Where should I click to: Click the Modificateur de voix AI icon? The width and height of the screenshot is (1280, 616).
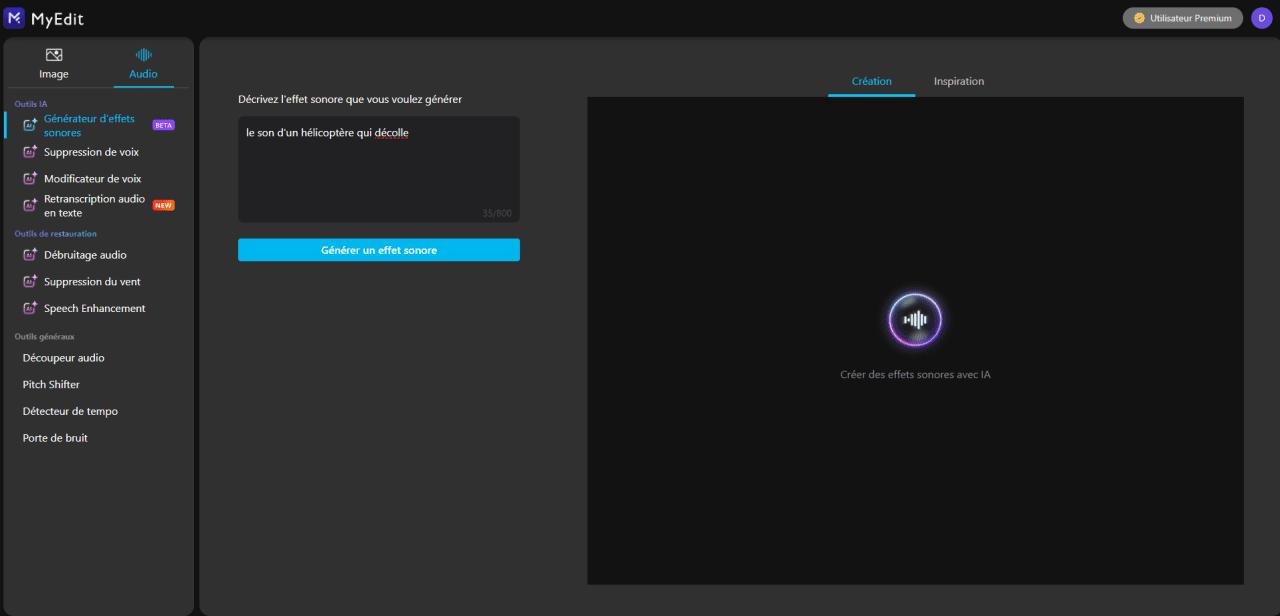pos(30,179)
